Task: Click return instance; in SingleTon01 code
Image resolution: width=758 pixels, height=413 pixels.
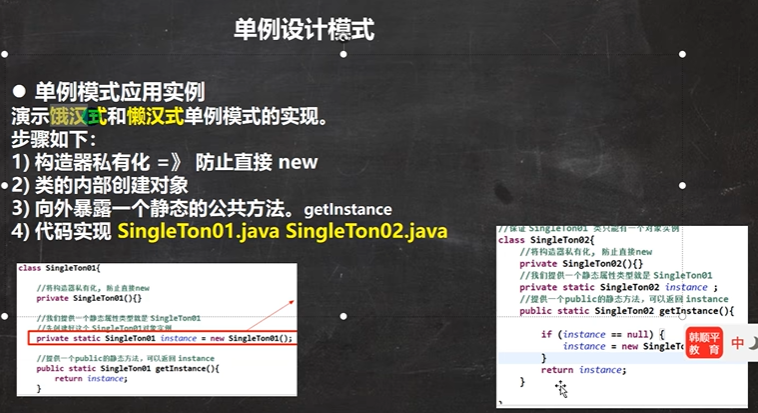Action: coord(91,379)
